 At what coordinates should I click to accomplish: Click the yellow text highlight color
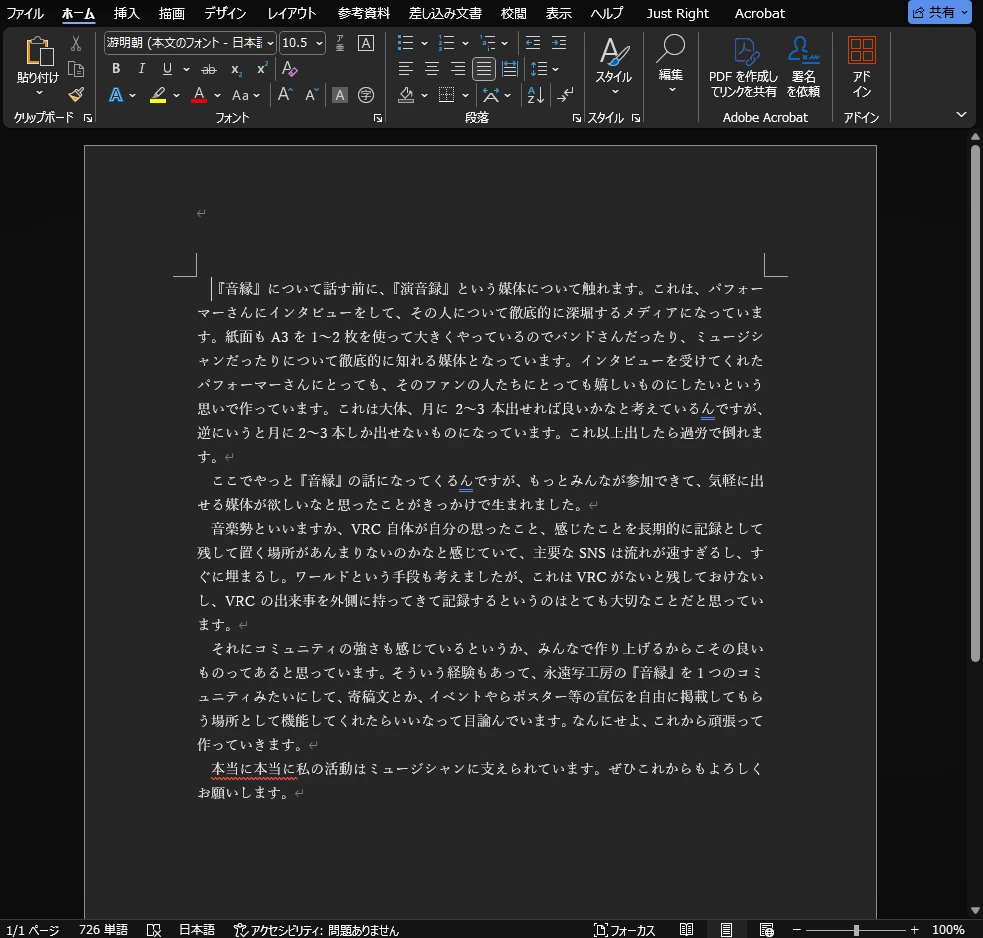[x=158, y=95]
